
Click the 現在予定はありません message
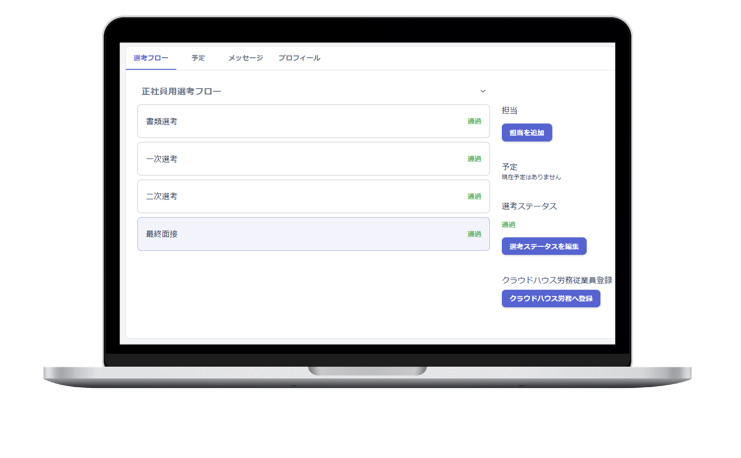[x=531, y=178]
